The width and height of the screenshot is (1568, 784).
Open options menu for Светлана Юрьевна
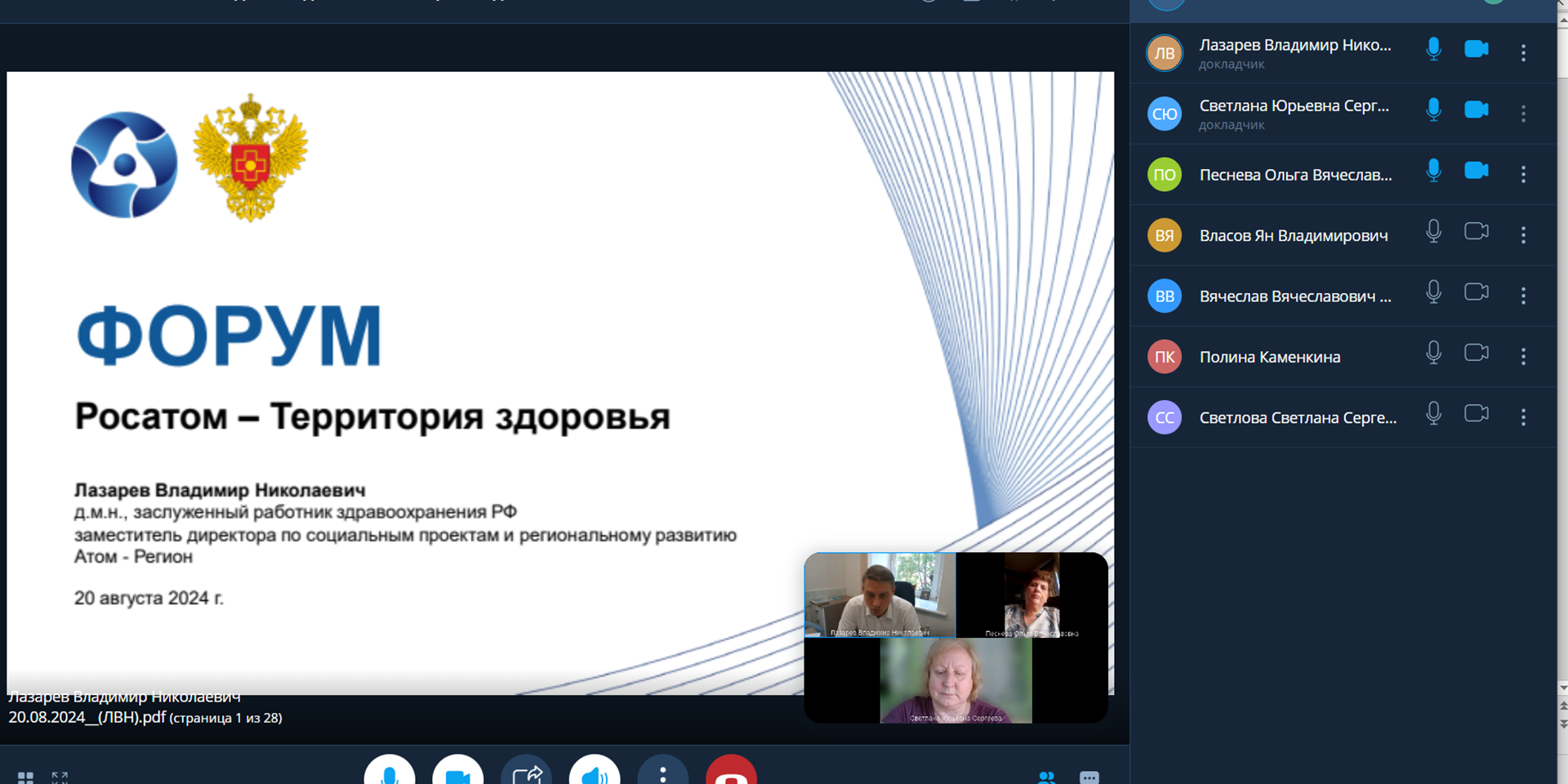[1523, 114]
